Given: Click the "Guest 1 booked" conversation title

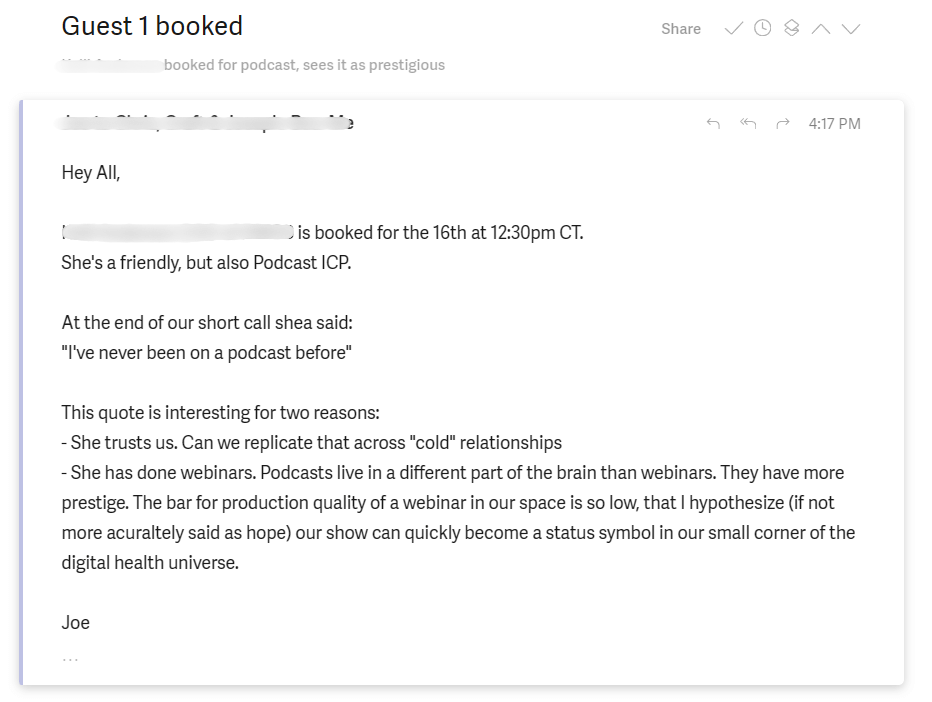Looking at the screenshot, I should click(x=152, y=26).
